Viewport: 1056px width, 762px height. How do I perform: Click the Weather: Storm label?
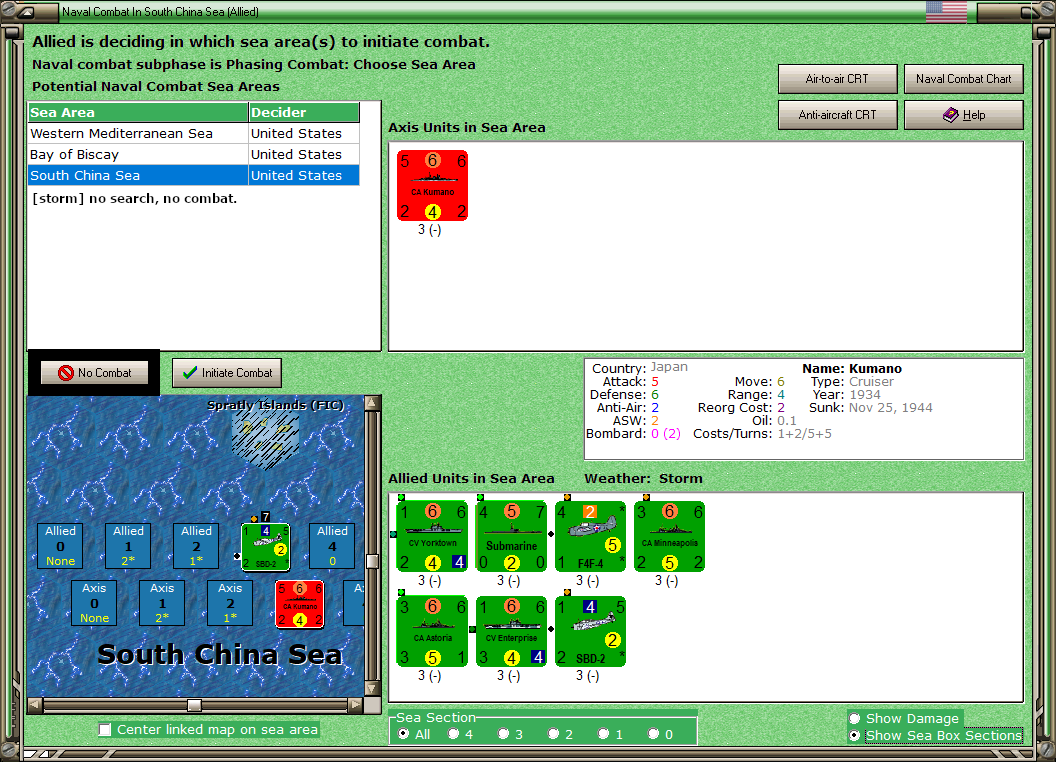[643, 478]
